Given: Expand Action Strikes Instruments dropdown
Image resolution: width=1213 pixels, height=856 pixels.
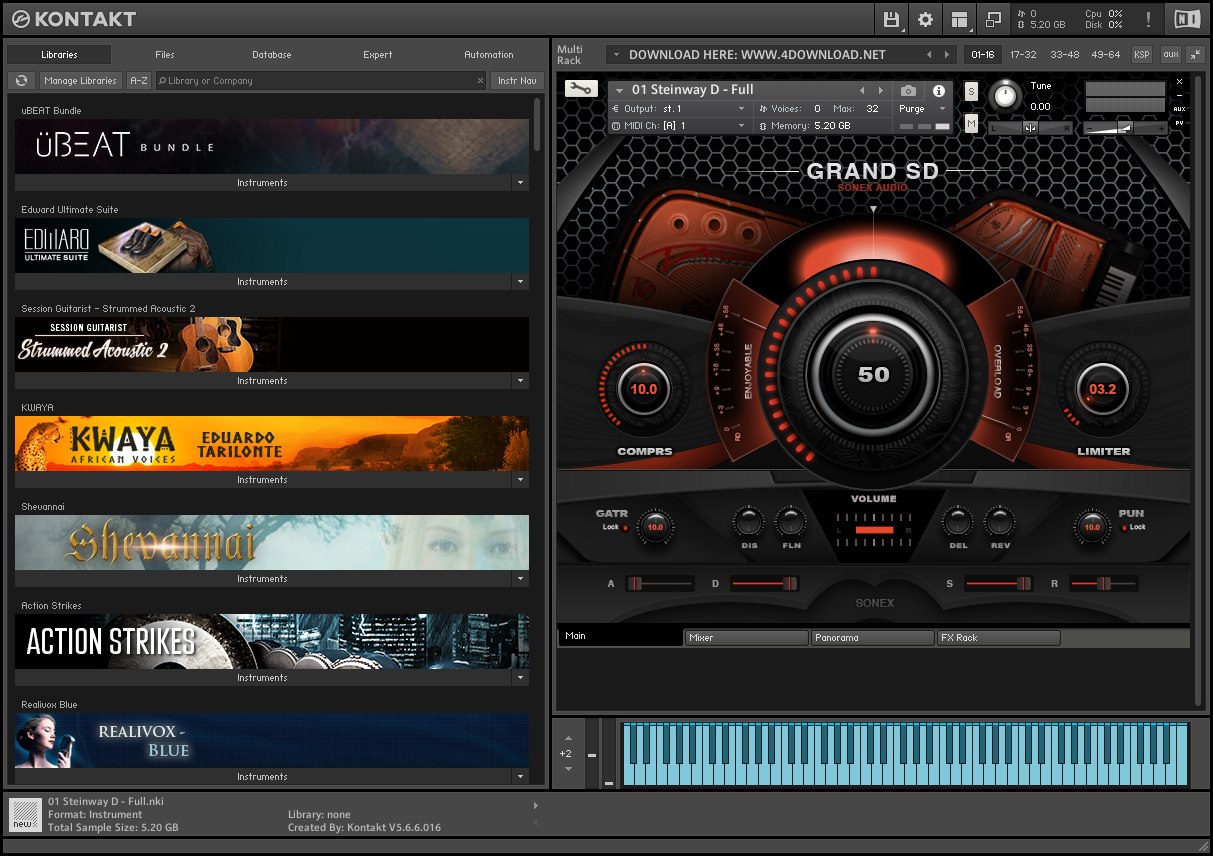Looking at the screenshot, I should click(x=519, y=678).
